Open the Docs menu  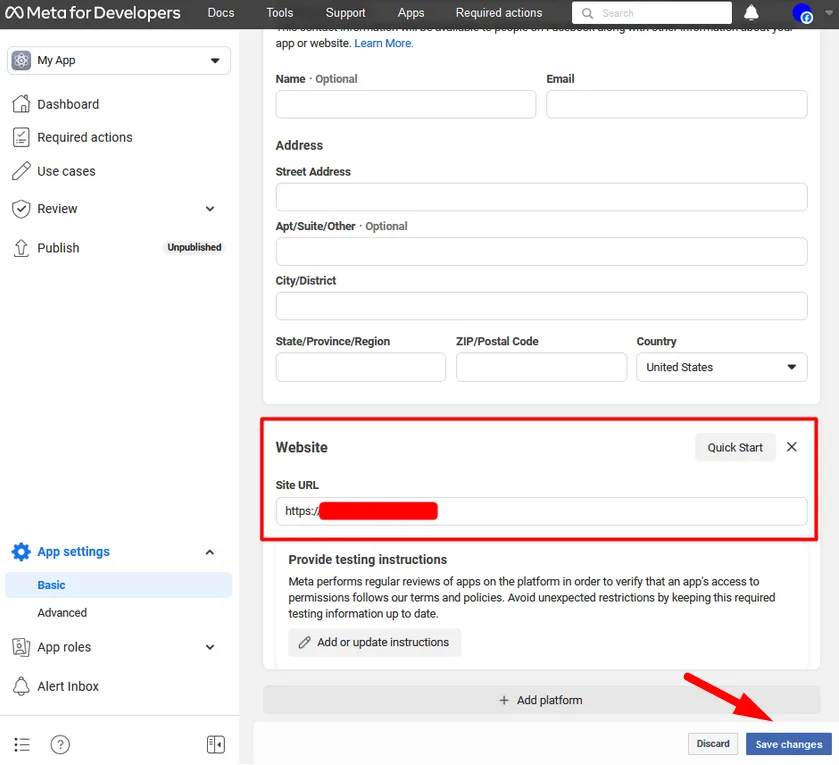coord(220,13)
